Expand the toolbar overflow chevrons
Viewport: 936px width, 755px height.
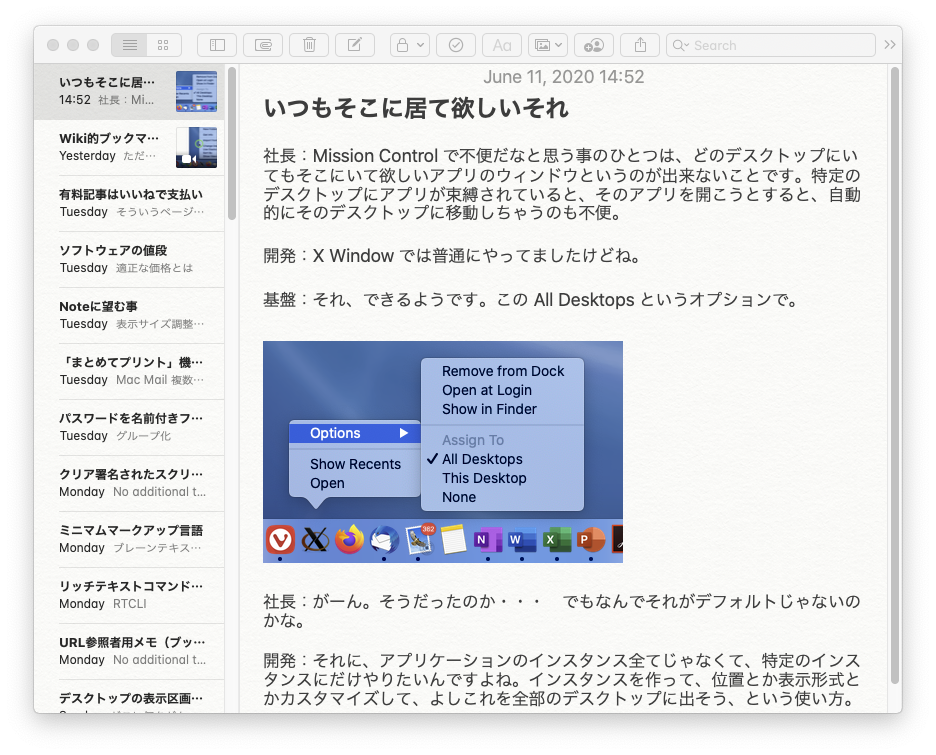pyautogui.click(x=890, y=45)
